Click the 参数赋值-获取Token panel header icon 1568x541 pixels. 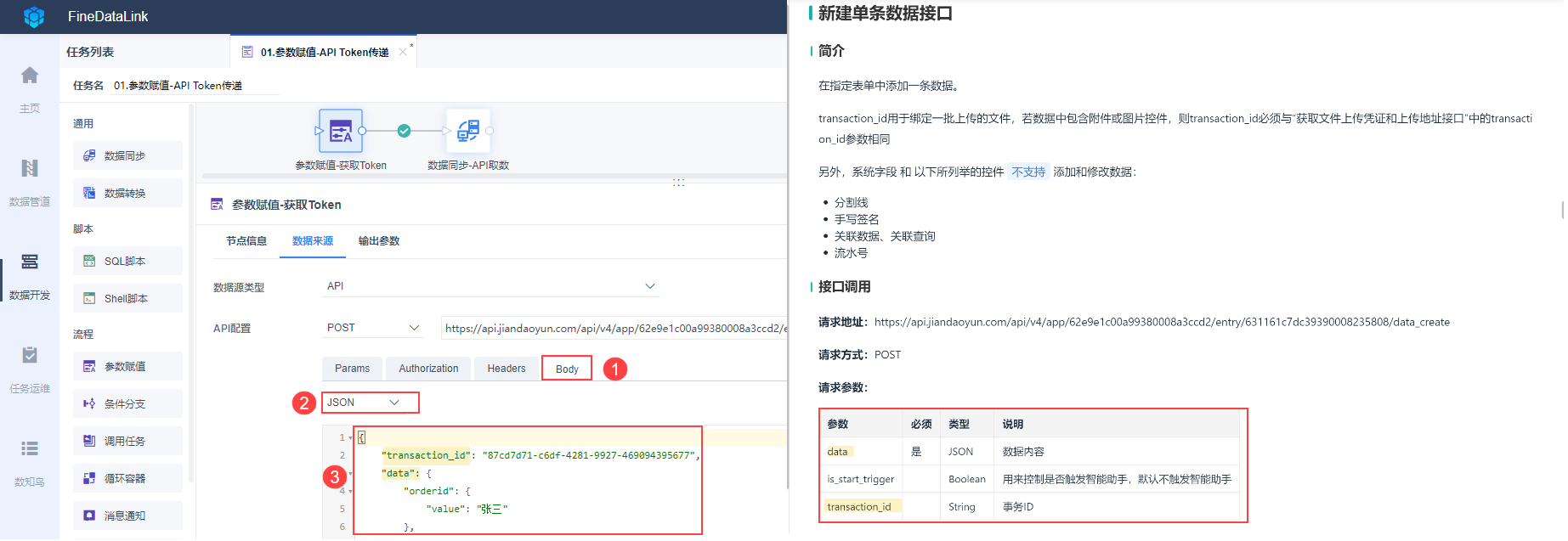tap(217, 205)
